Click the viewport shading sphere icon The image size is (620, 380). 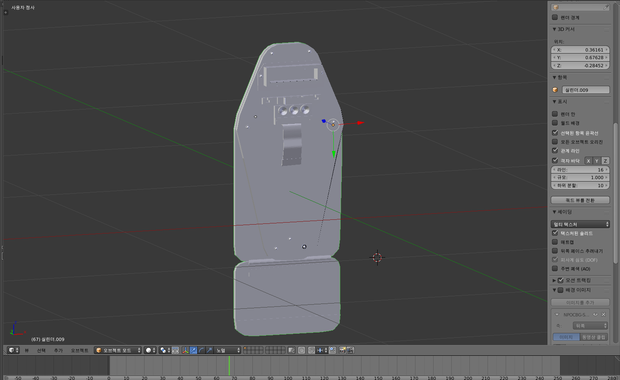149,350
